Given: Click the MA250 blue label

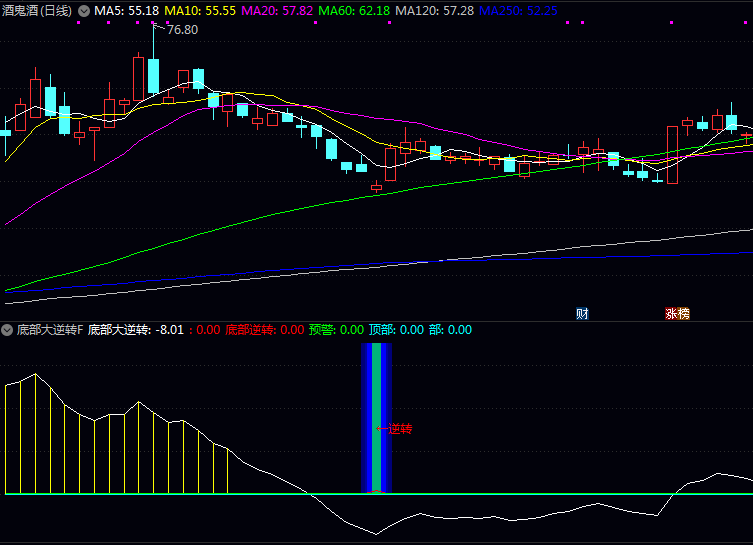Looking at the screenshot, I should (x=518, y=10).
